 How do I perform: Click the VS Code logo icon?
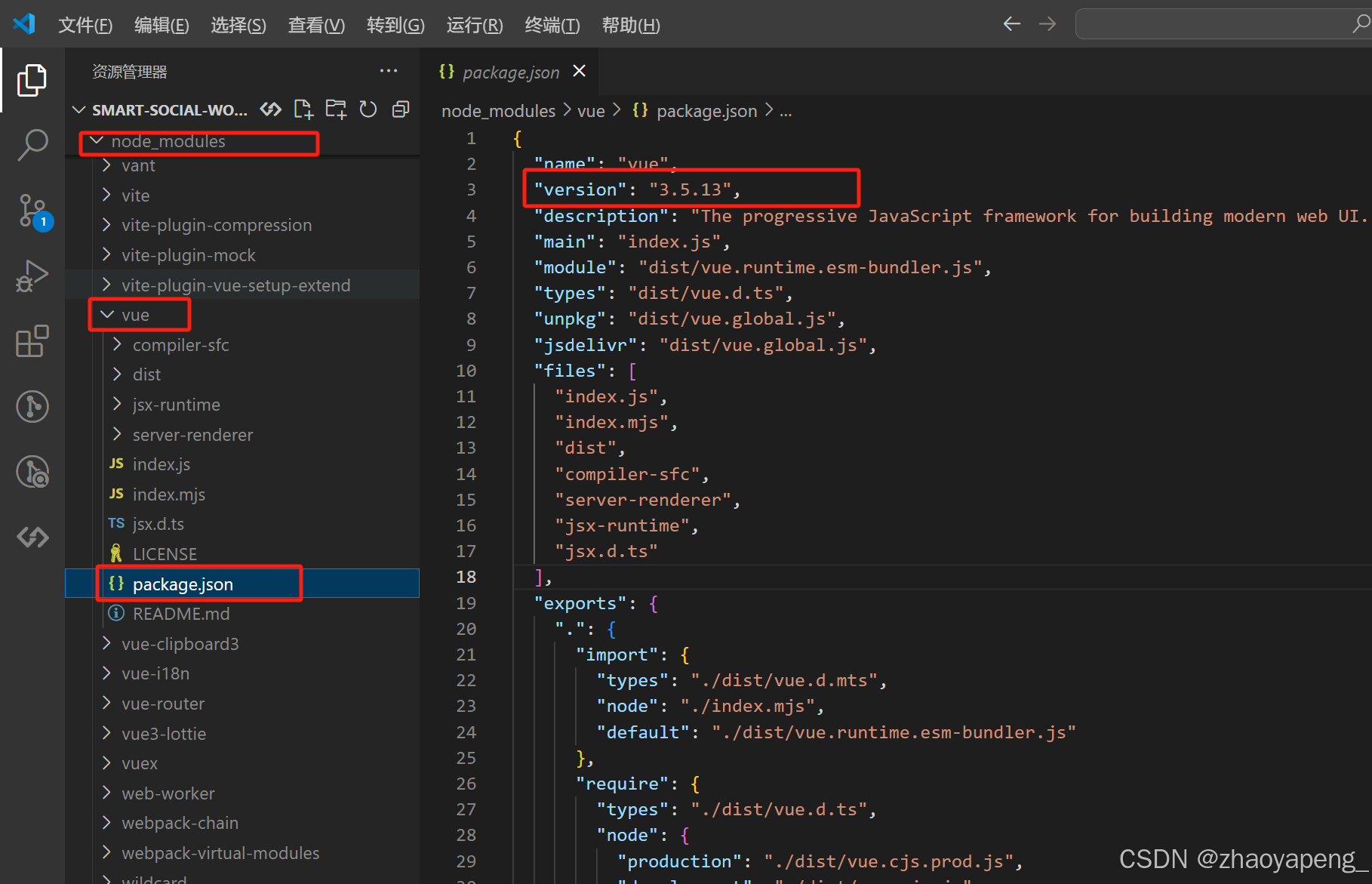coord(24,24)
